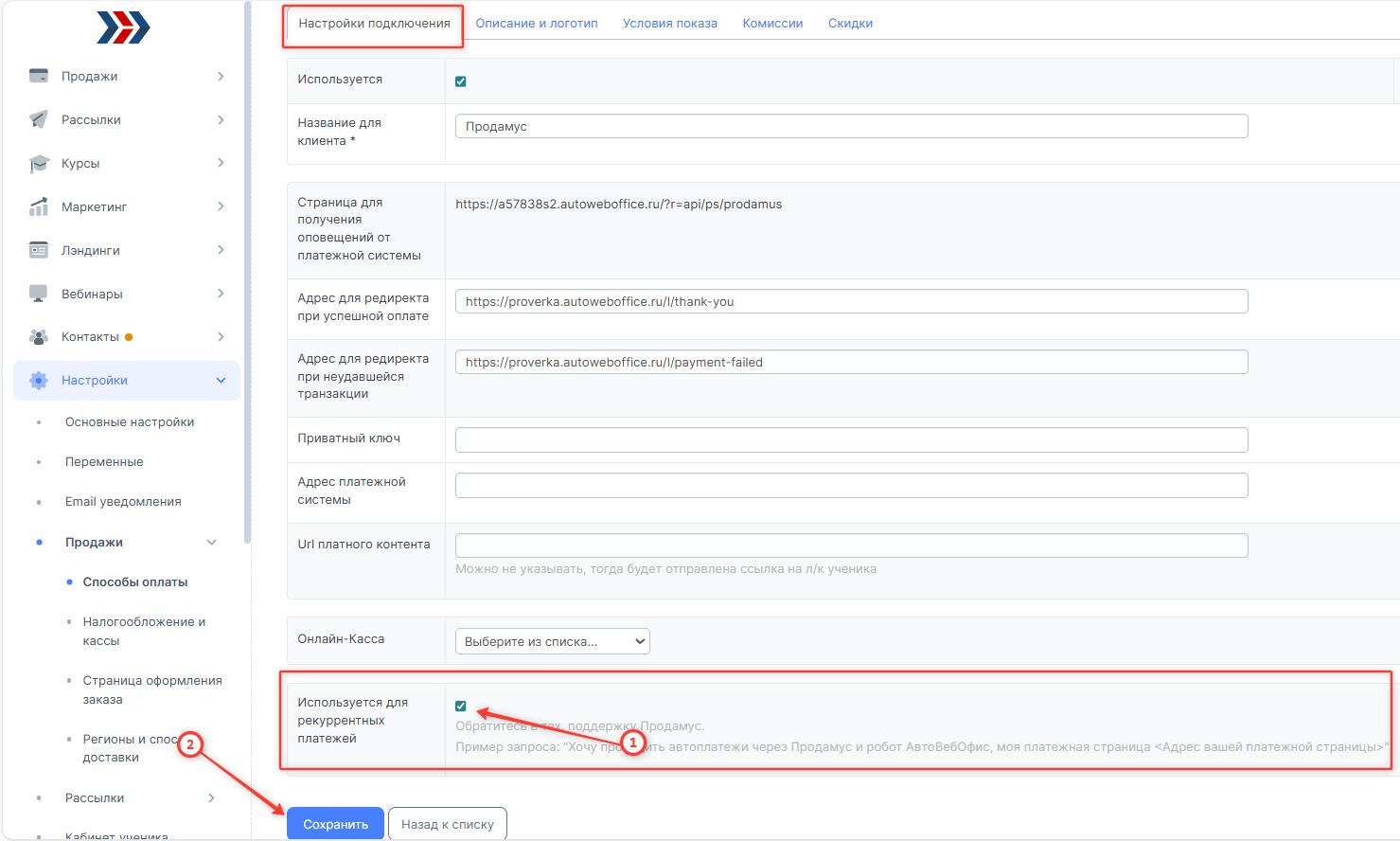This screenshot has height=841, width=1400.
Task: Click the Рассылки paper plane icon
Action: pos(39,119)
